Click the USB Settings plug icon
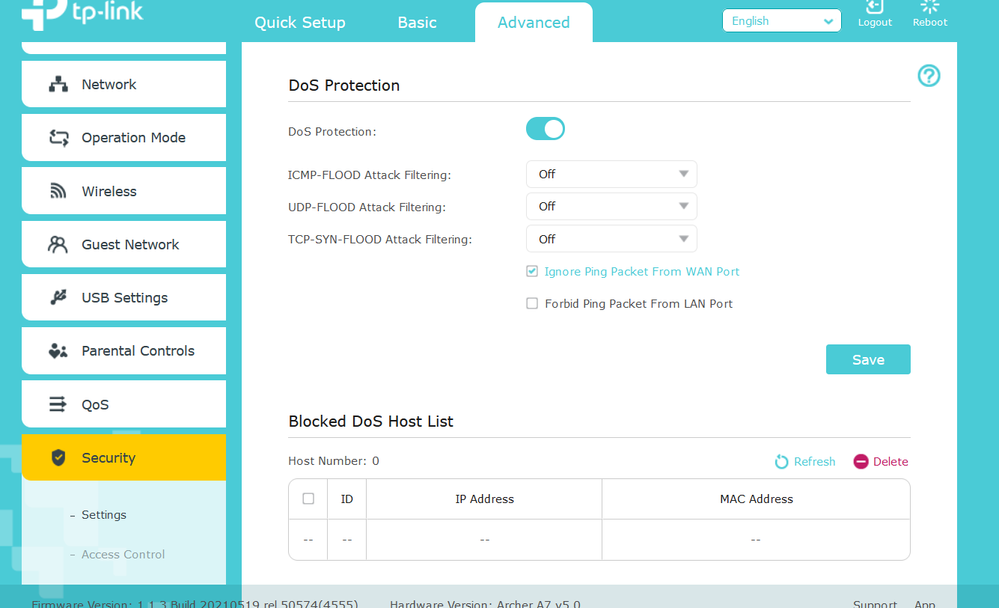 (58, 298)
